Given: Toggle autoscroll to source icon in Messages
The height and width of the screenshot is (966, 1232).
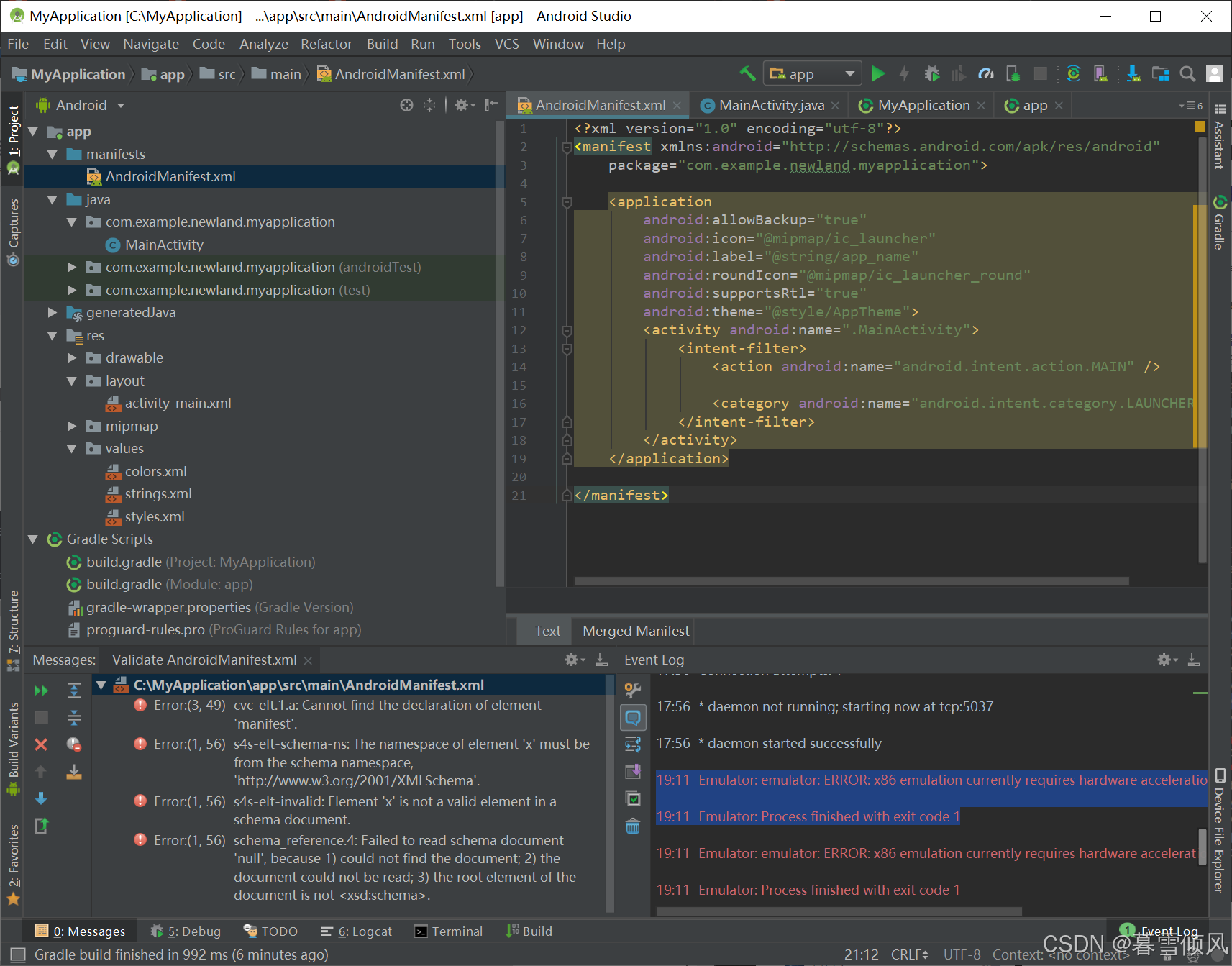Looking at the screenshot, I should (x=74, y=772).
